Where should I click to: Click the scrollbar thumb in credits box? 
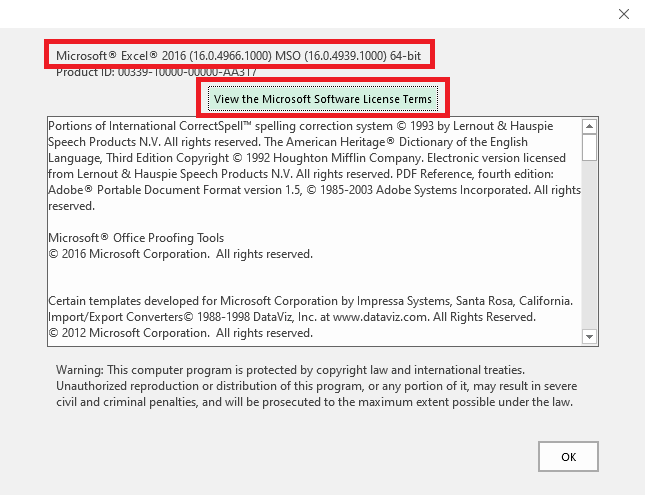pos(589,147)
